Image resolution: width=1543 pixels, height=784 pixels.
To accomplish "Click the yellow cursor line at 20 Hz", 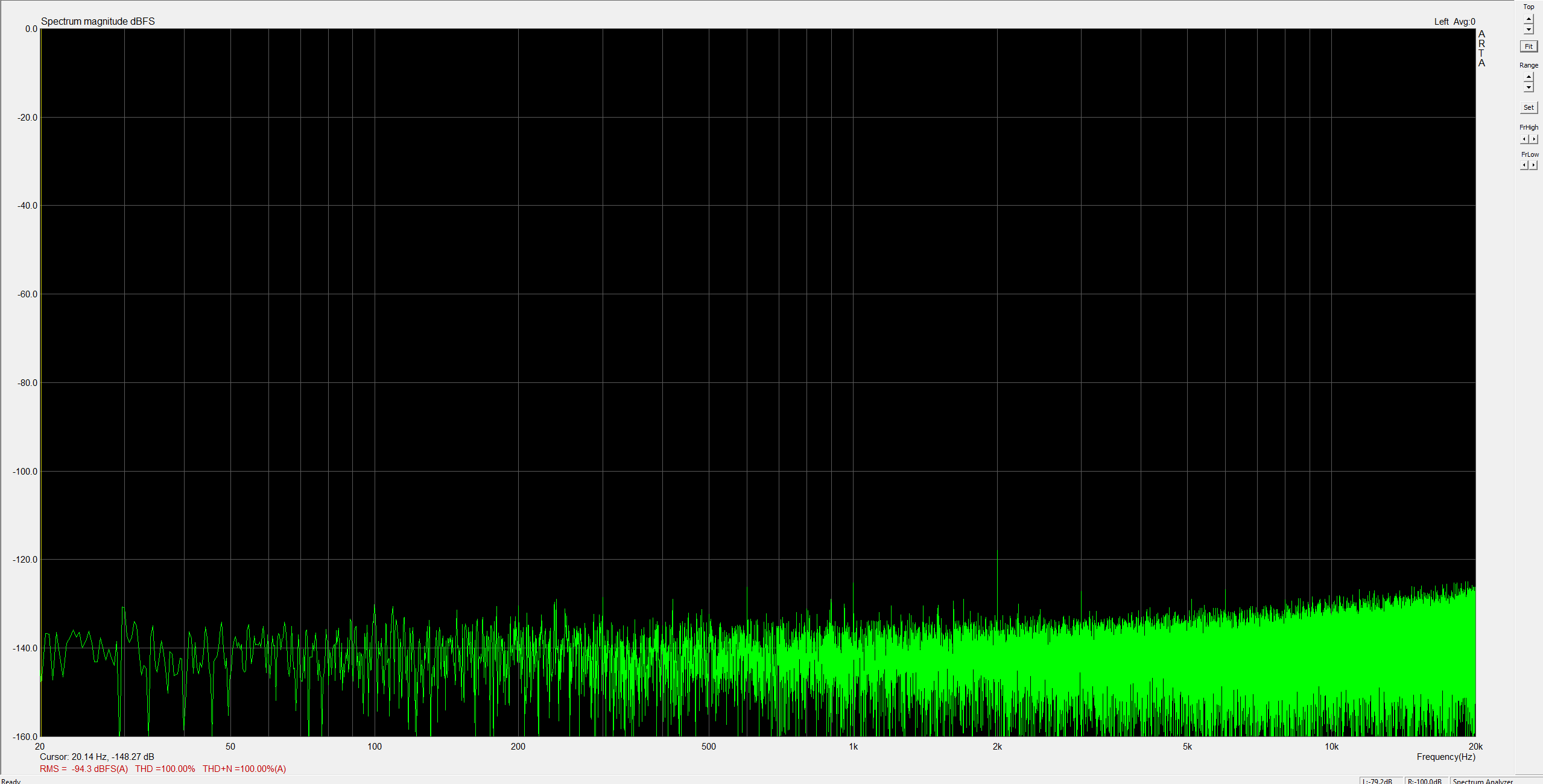I will point(40,382).
